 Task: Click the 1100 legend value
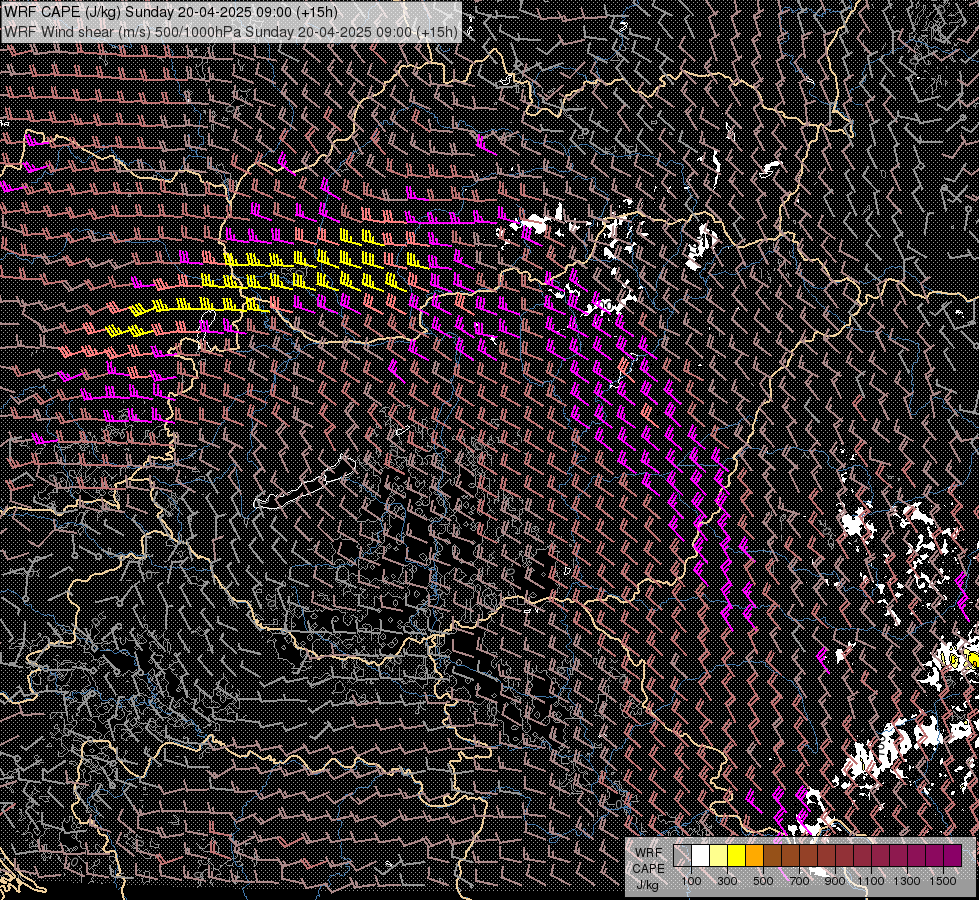point(871,881)
